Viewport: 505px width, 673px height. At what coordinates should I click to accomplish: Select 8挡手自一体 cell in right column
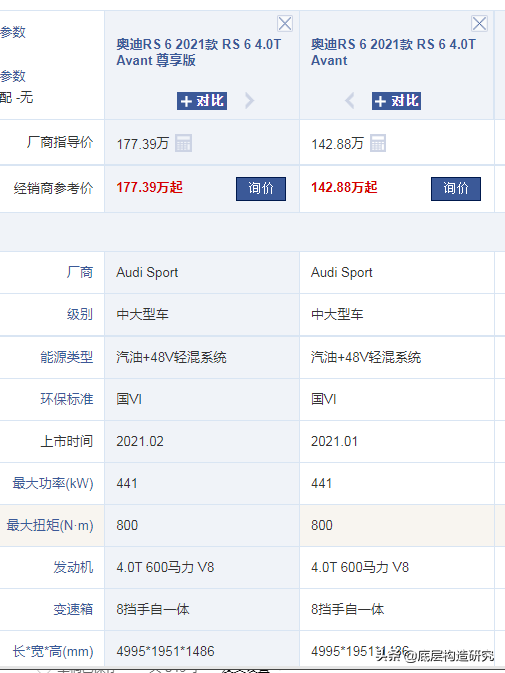point(348,609)
